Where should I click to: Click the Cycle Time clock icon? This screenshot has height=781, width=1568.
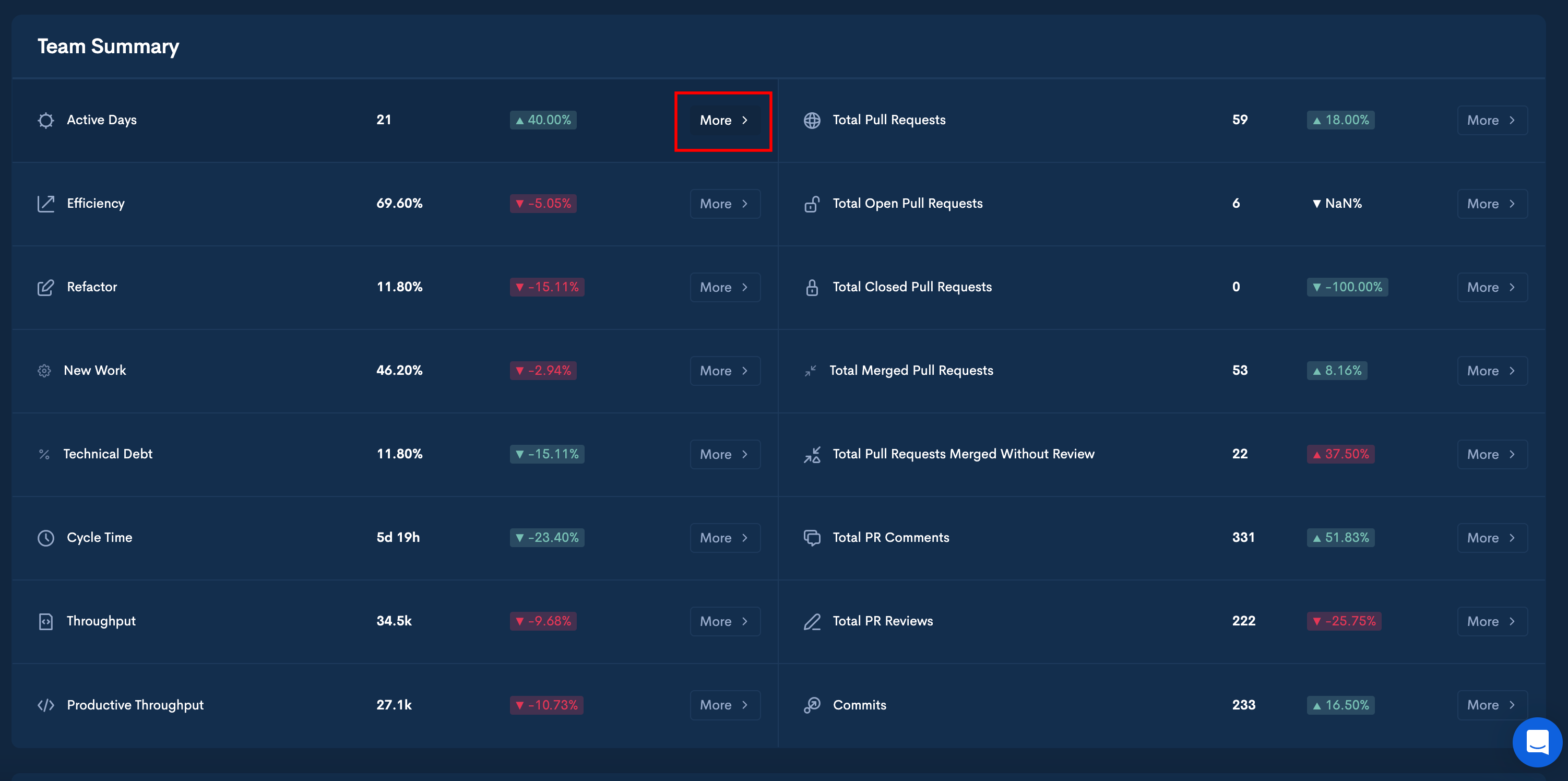45,538
